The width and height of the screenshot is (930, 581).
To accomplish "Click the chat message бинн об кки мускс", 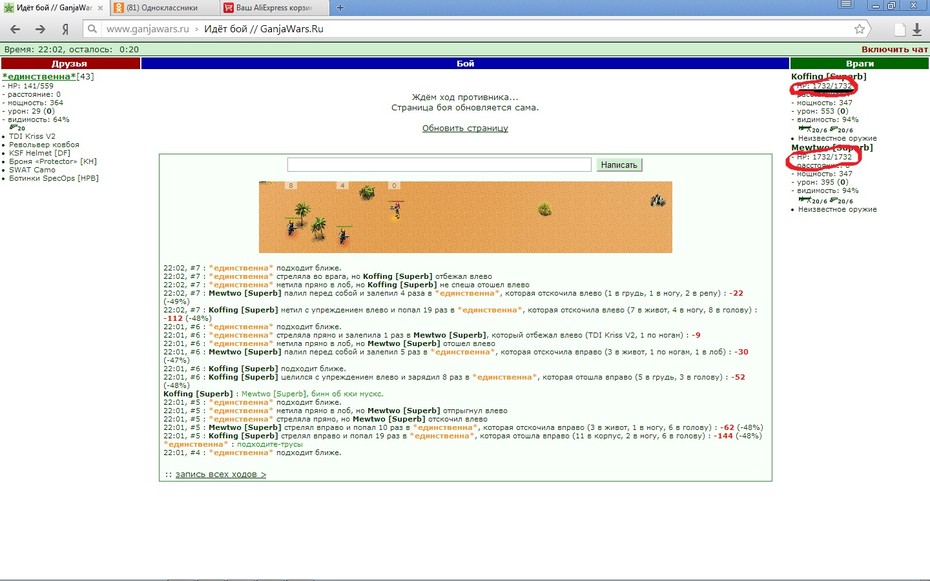I will pos(347,394).
